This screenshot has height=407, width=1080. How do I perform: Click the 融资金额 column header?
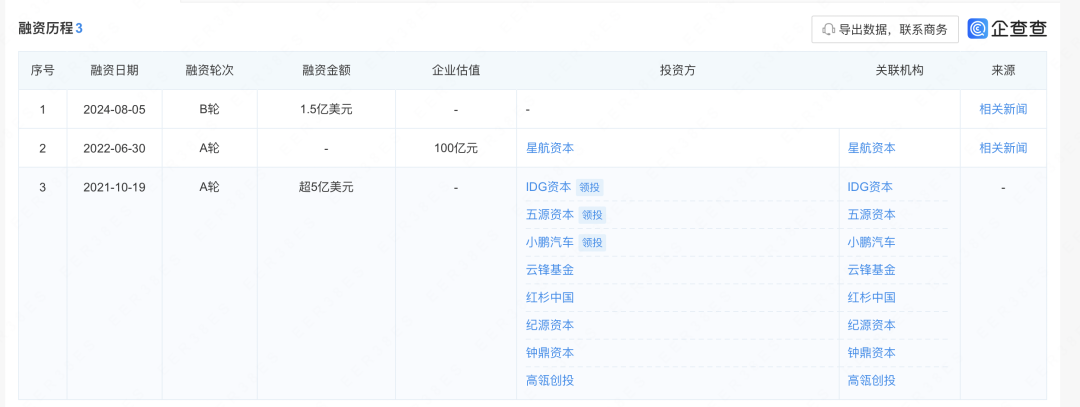pyautogui.click(x=326, y=70)
